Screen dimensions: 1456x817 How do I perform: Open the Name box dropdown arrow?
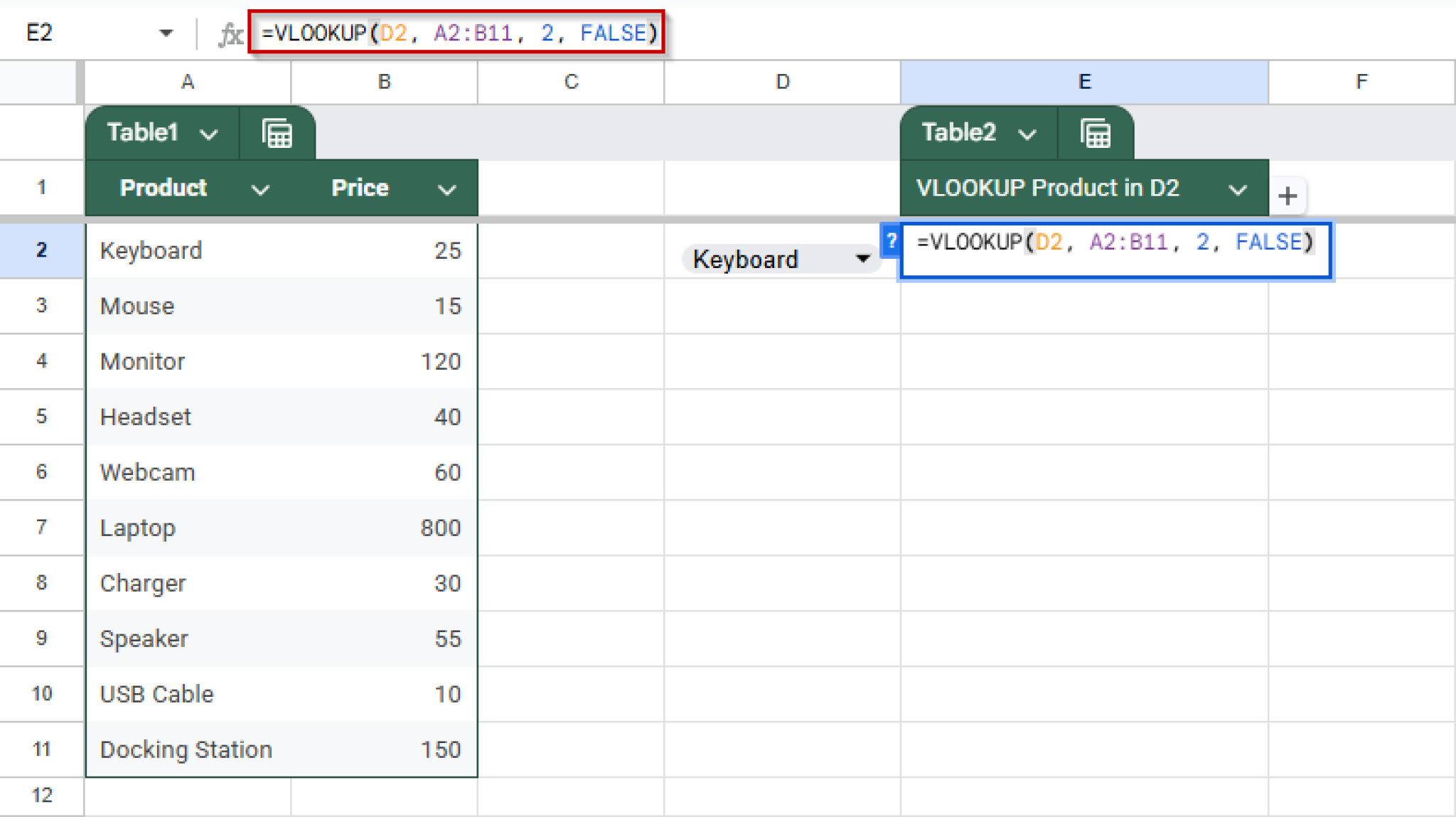tap(166, 32)
